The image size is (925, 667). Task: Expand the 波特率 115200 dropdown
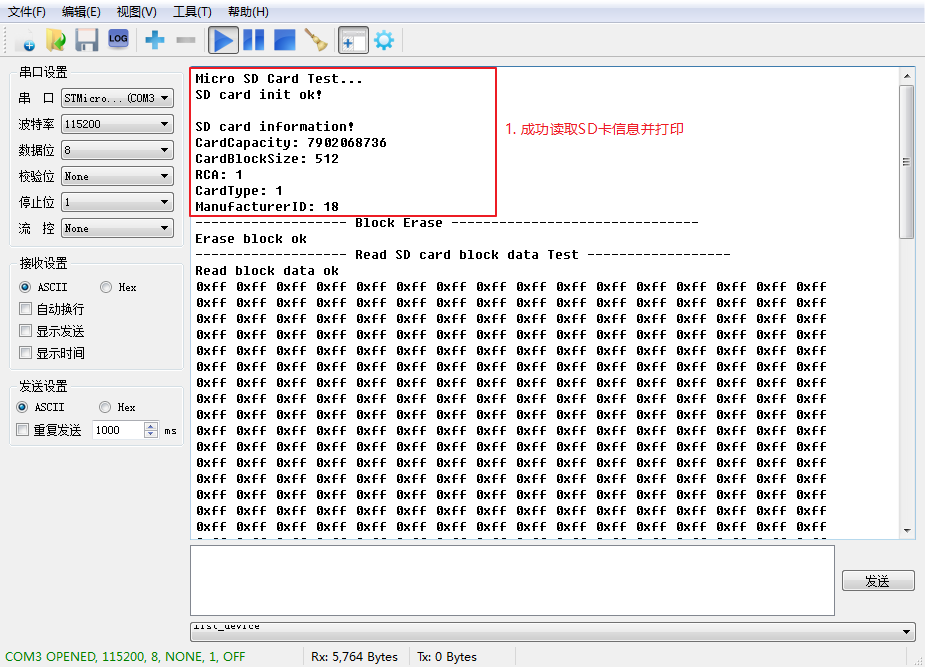coord(117,124)
